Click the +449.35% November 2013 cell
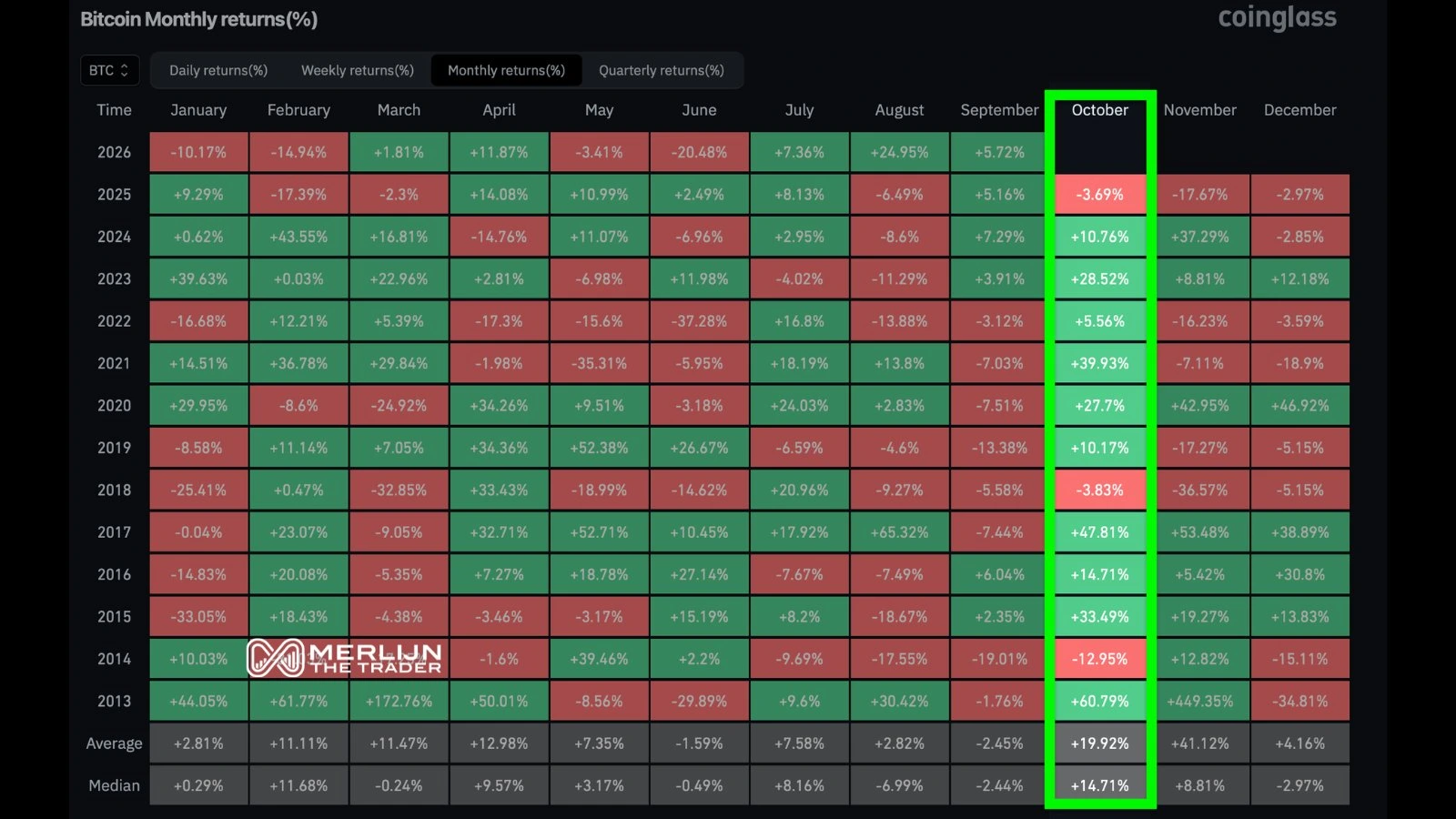Screen dimensions: 1456x819 click(x=1200, y=701)
